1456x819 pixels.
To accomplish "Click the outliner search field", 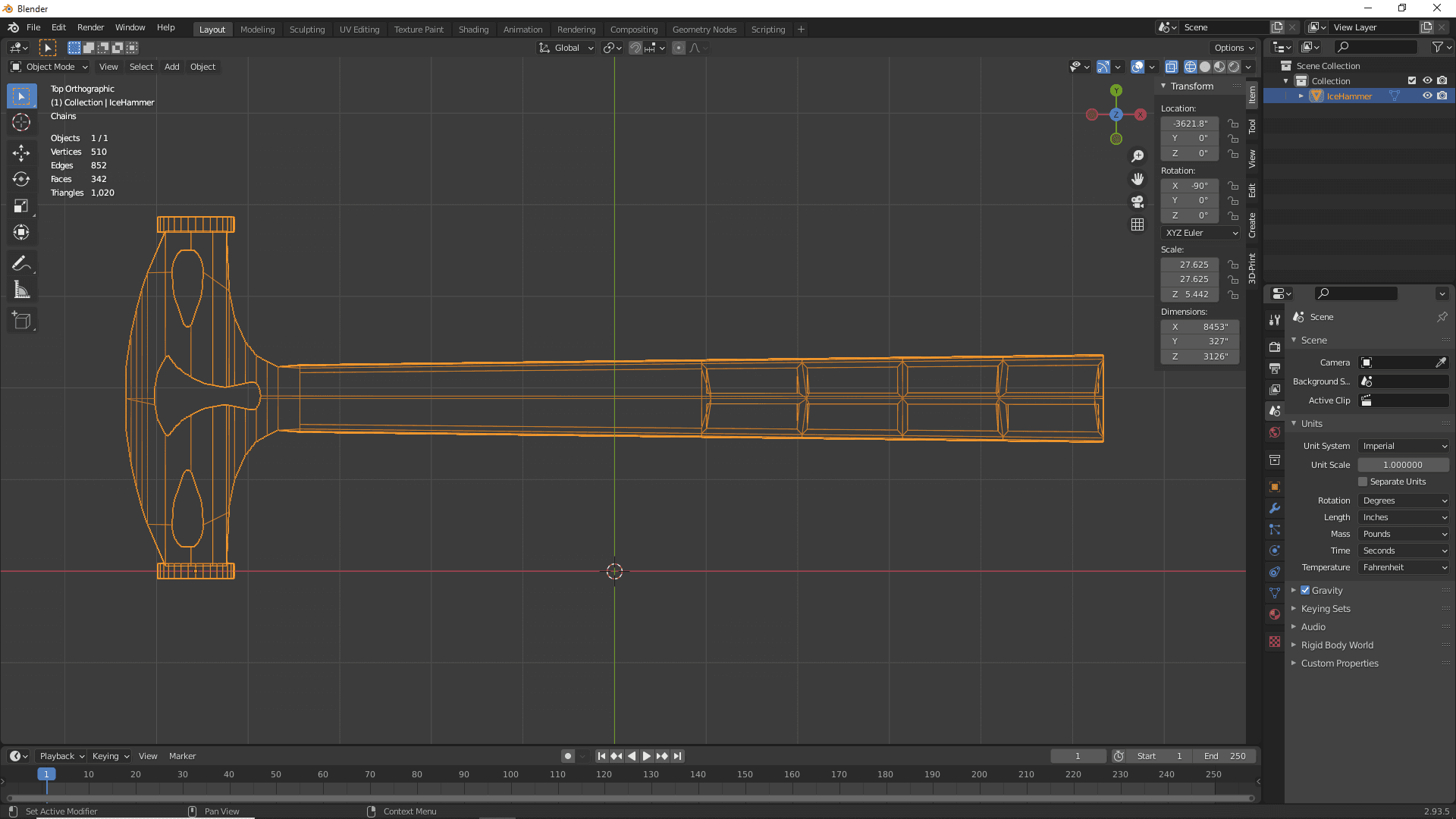I will point(1375,47).
